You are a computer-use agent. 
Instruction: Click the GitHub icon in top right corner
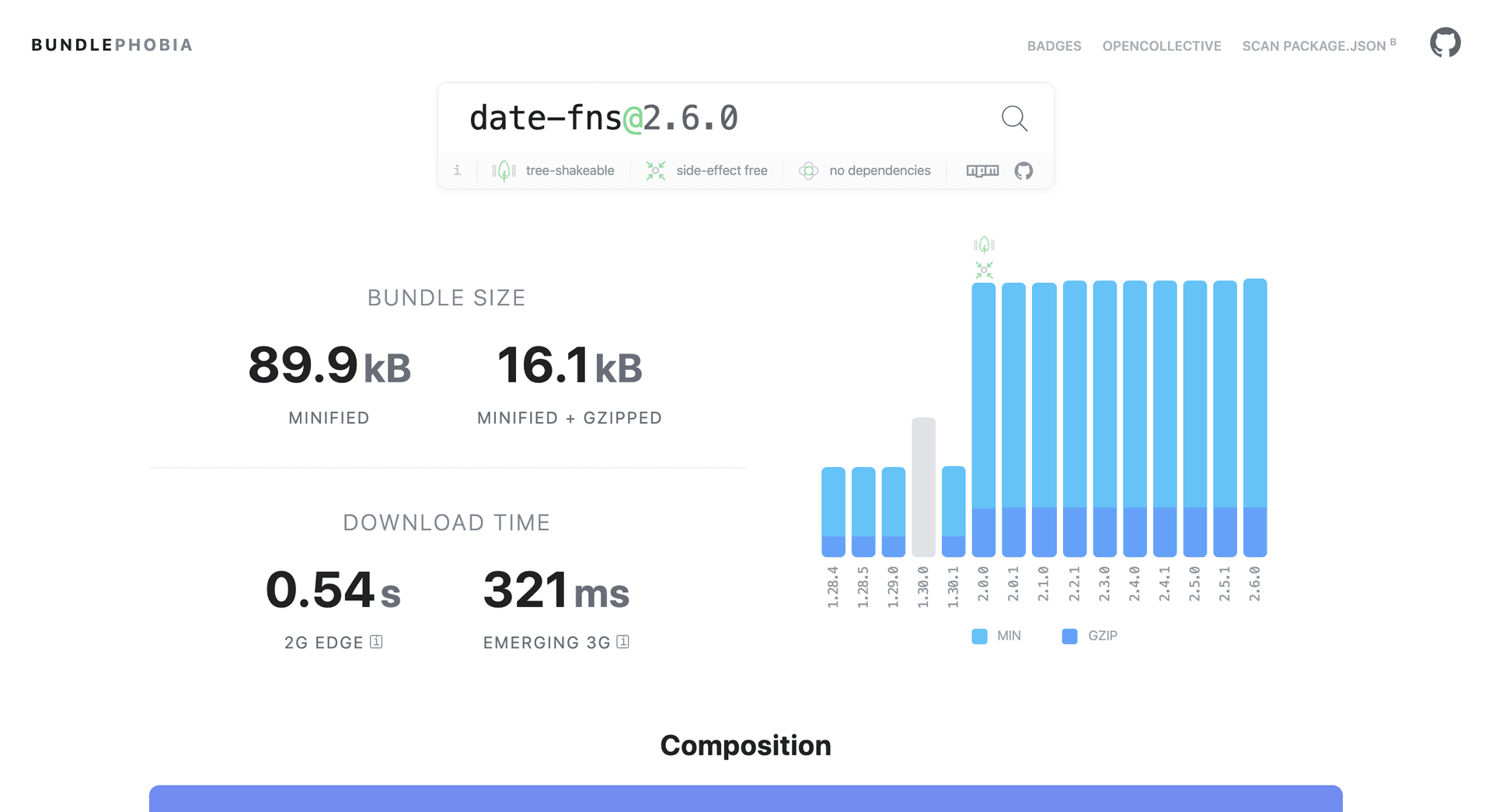[x=1445, y=43]
